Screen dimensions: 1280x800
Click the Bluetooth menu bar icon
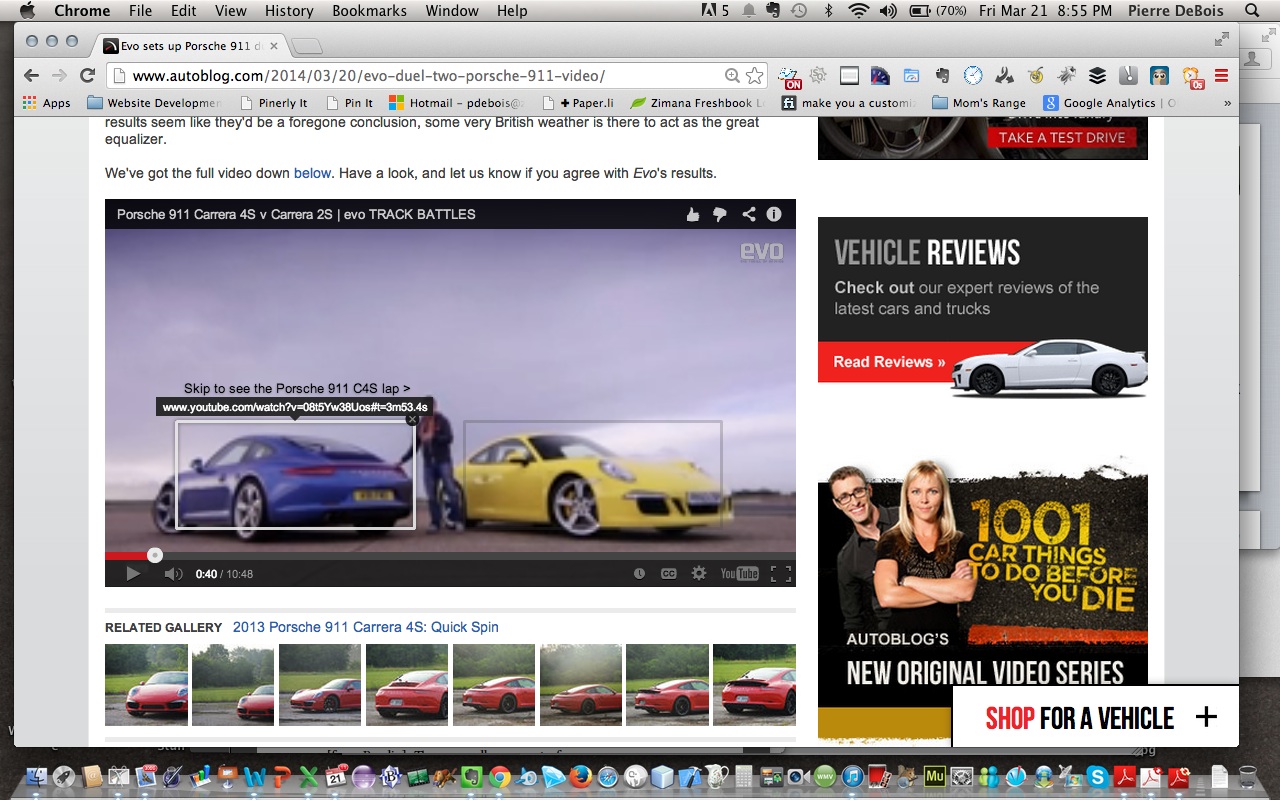click(x=828, y=11)
